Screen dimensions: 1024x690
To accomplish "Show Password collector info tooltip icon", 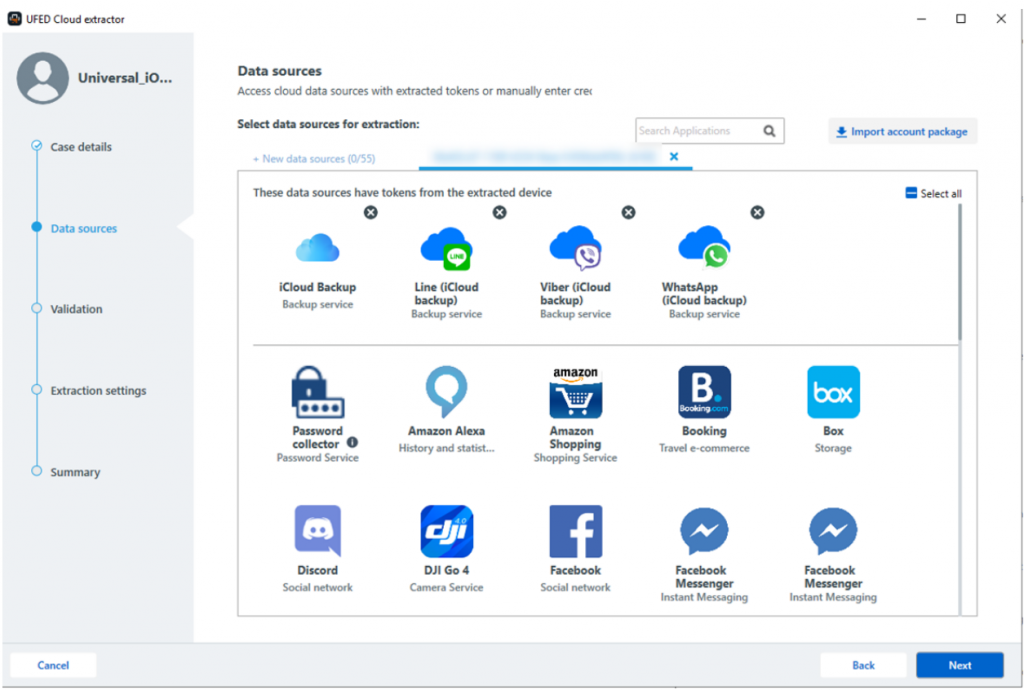I will click(353, 443).
